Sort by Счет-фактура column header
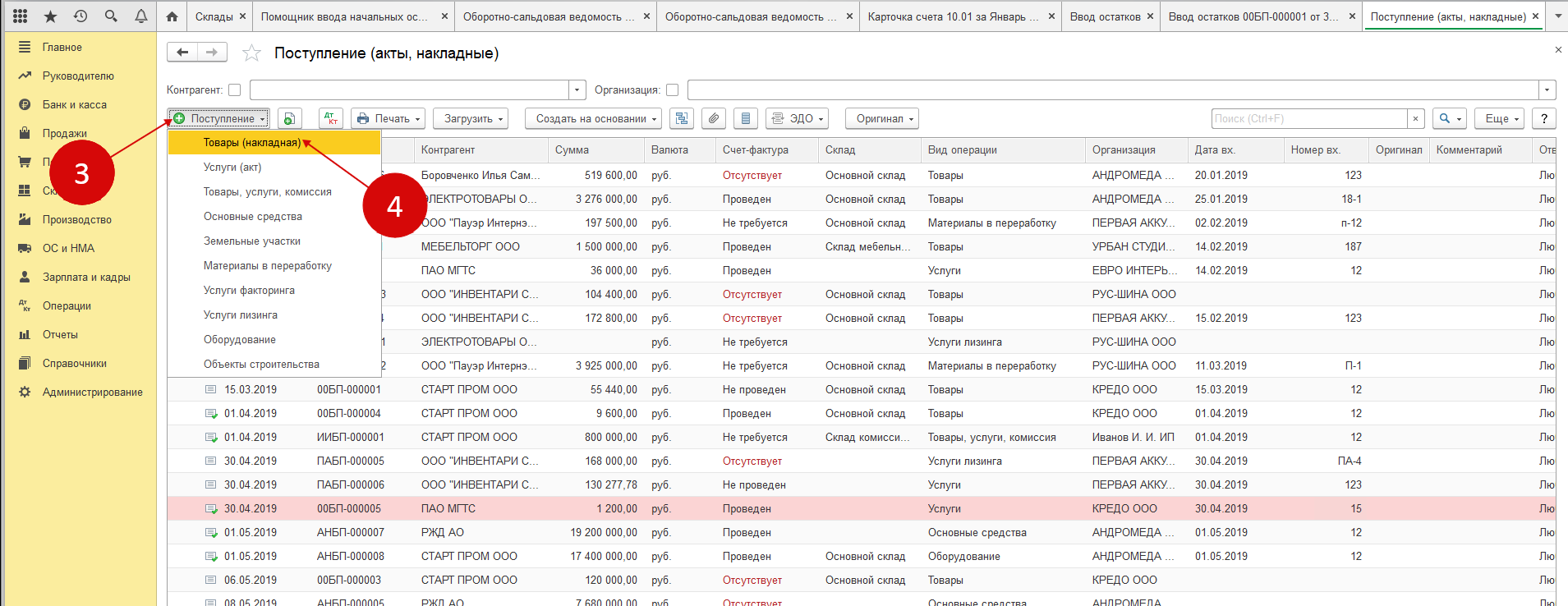 click(767, 150)
